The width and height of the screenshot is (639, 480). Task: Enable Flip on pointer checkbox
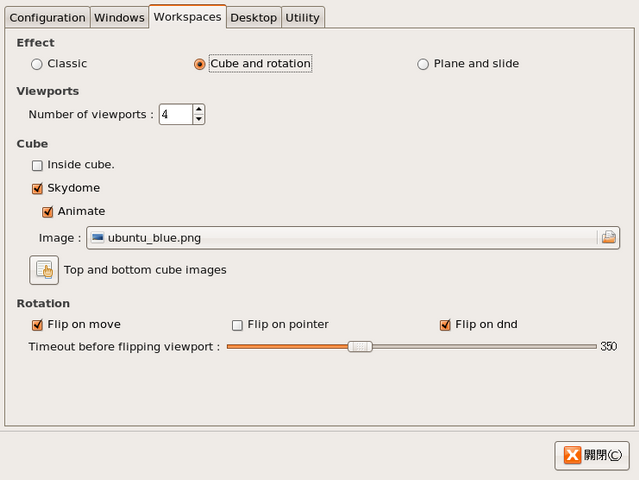pyautogui.click(x=237, y=325)
